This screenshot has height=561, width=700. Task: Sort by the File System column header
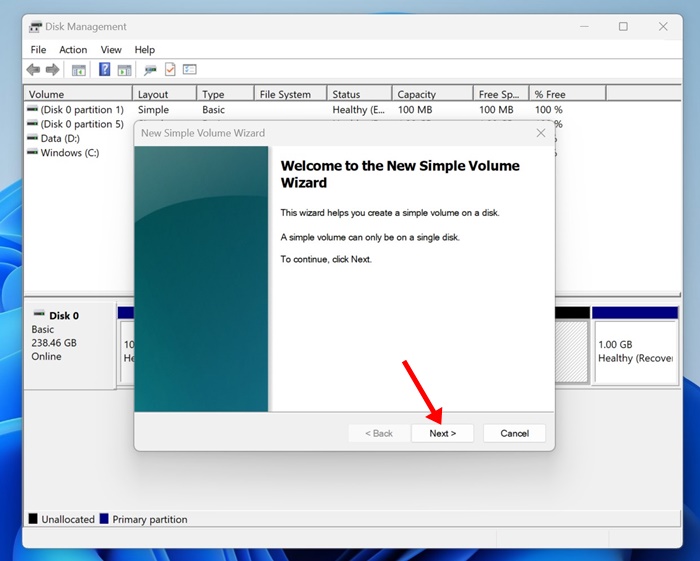(291, 94)
